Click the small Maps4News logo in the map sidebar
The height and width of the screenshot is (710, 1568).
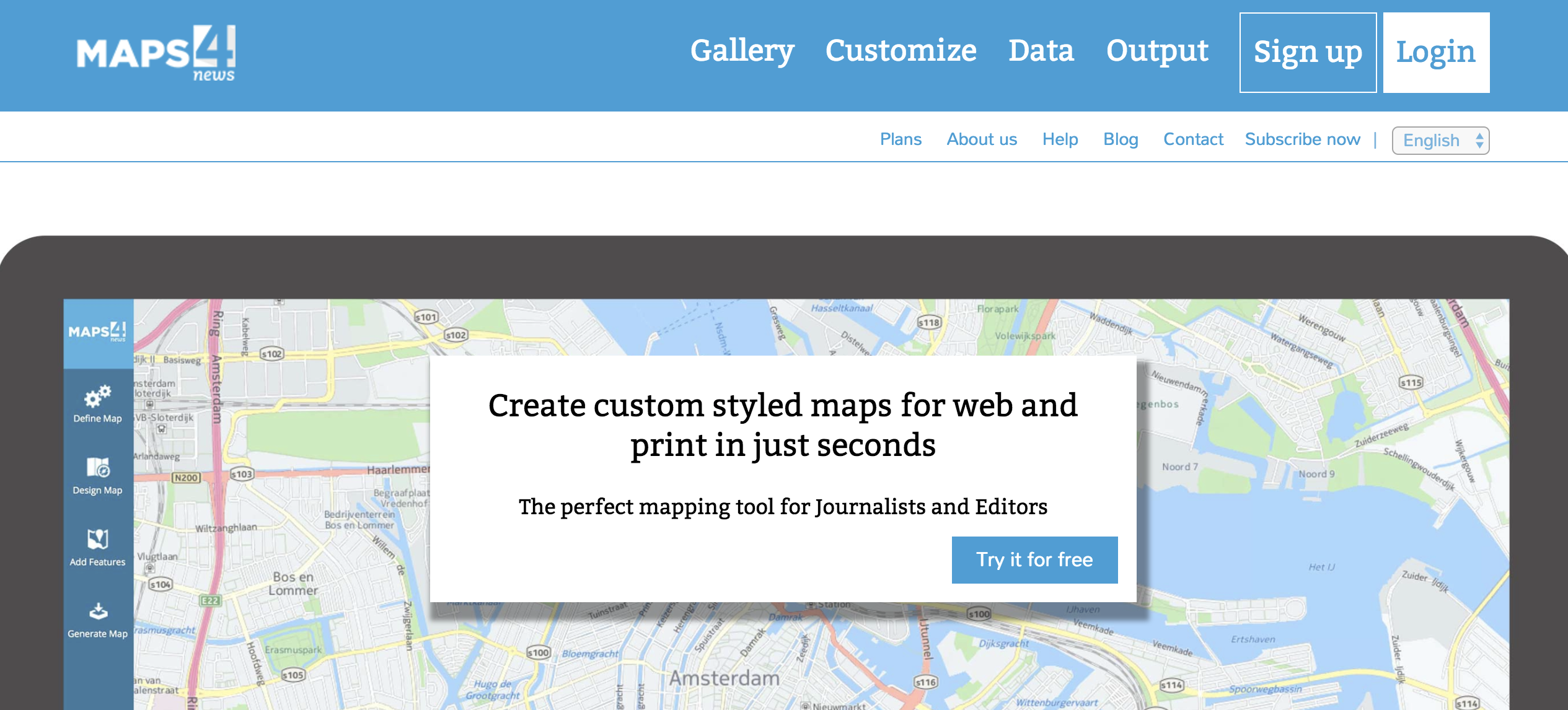point(97,331)
